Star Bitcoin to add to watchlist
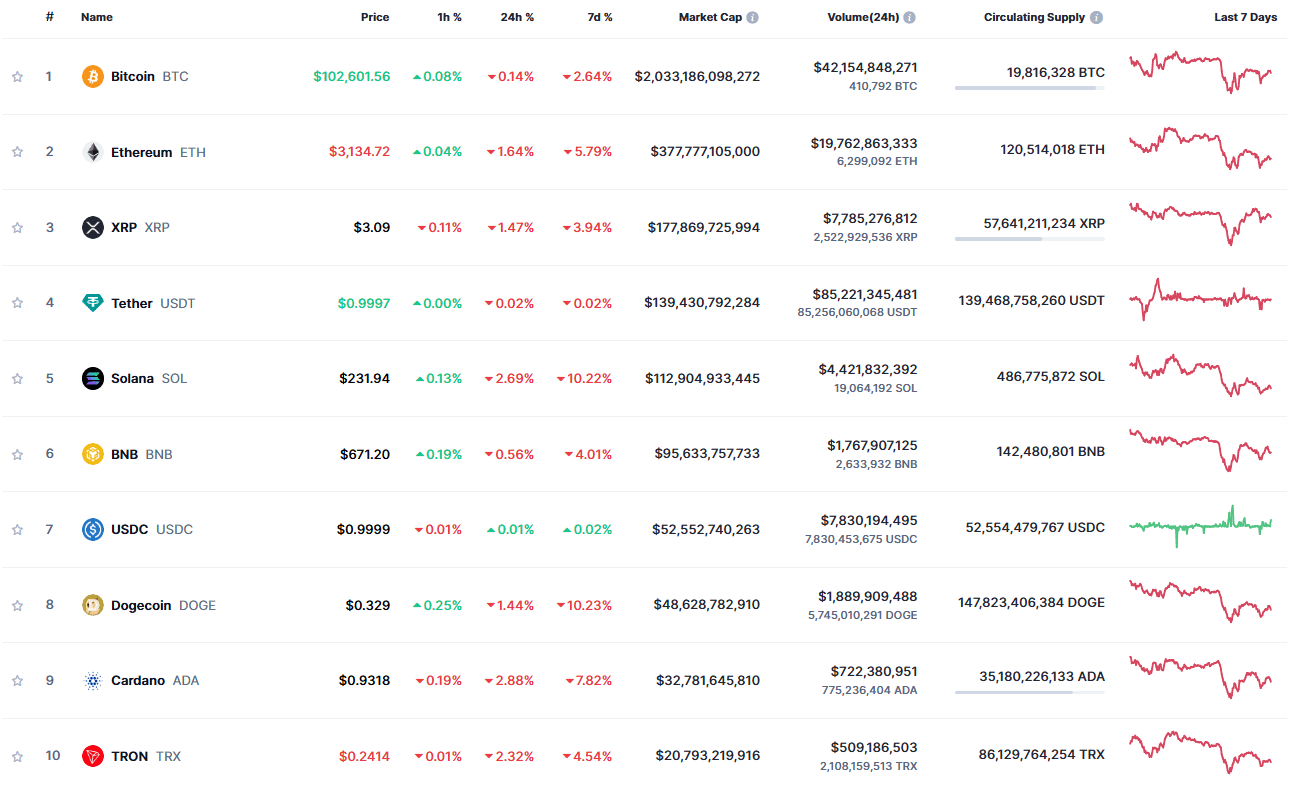 [17, 76]
